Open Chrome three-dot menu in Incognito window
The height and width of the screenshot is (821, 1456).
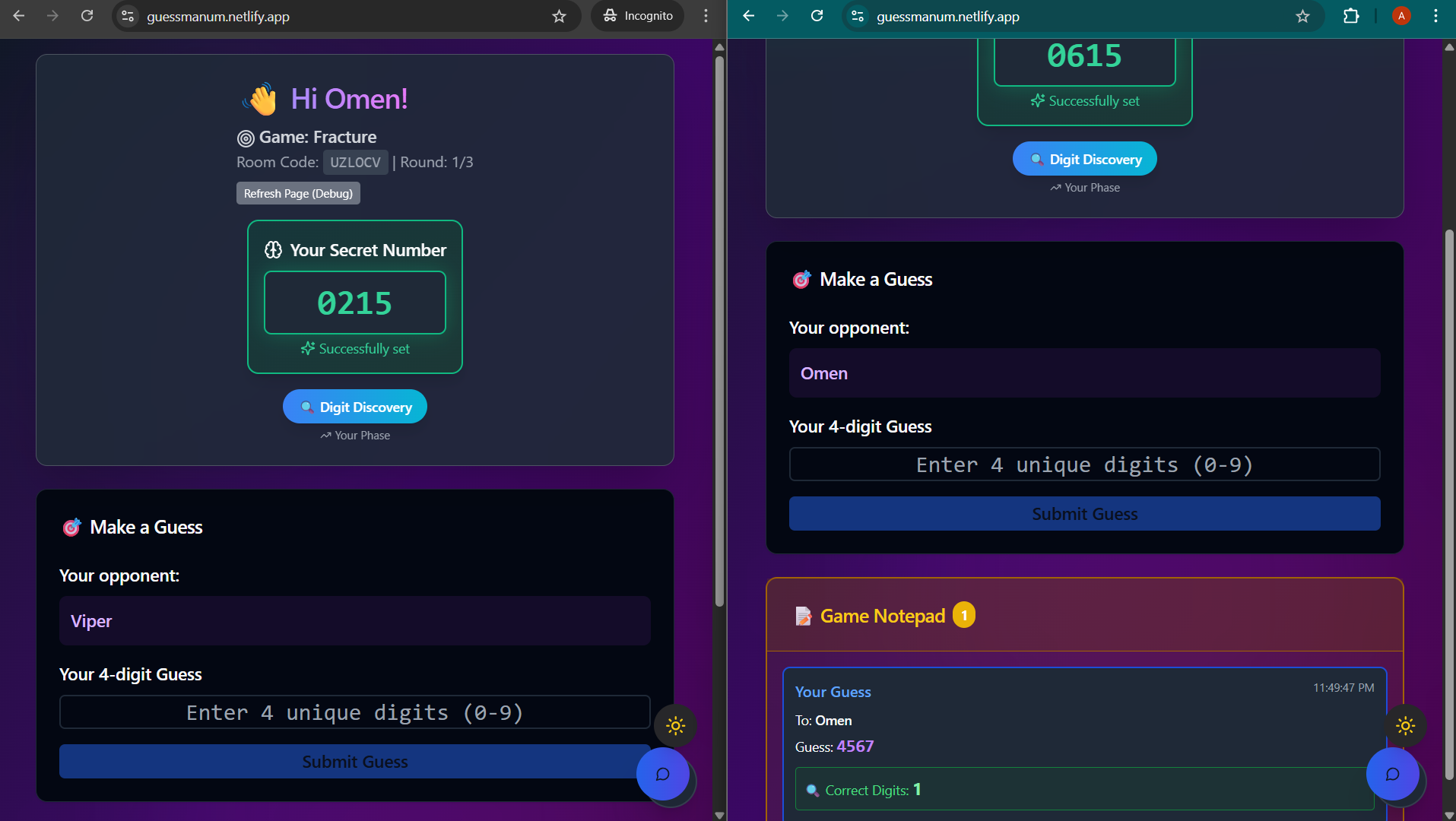point(706,16)
